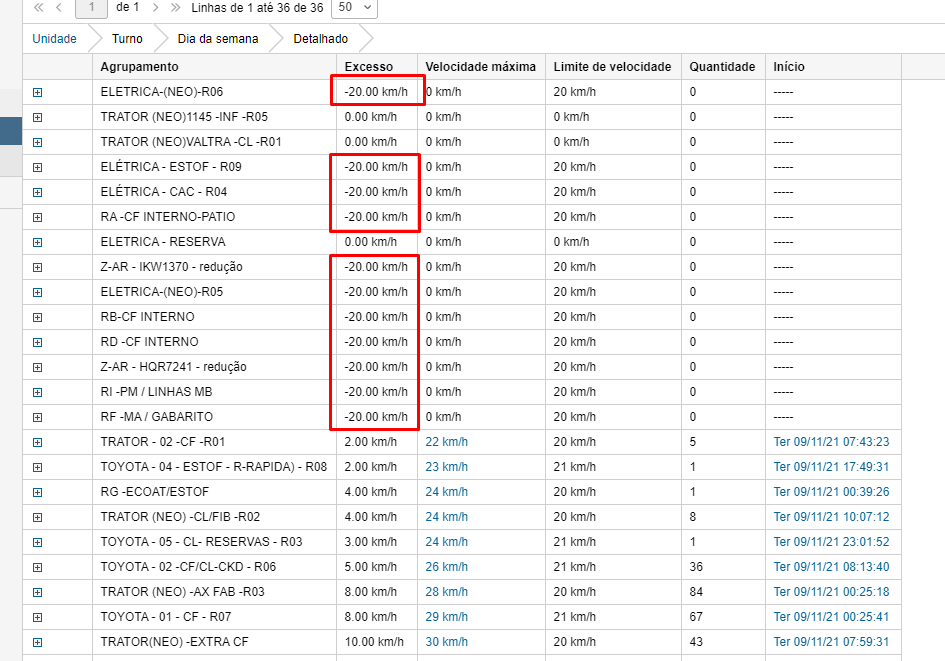Click the page number input field
Viewport: 945px width, 661px height.
coord(92,7)
